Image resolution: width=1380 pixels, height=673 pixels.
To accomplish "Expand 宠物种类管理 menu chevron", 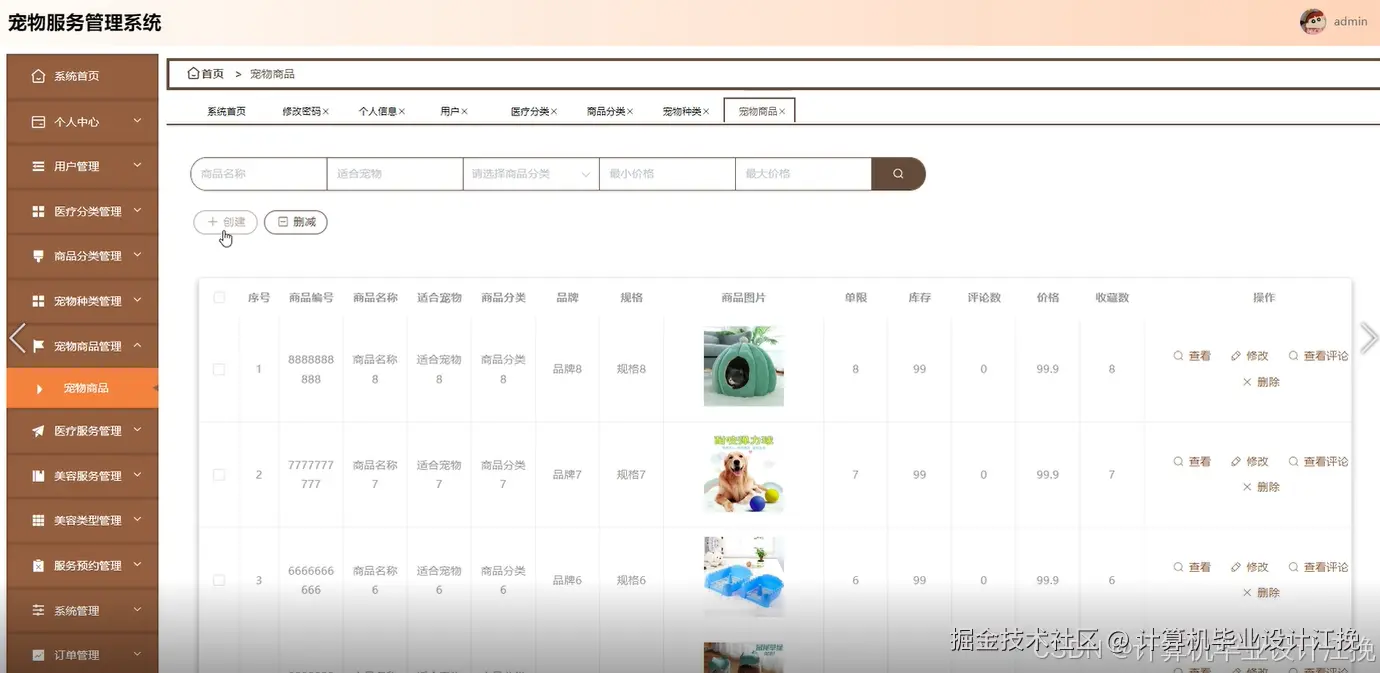I will (x=137, y=301).
